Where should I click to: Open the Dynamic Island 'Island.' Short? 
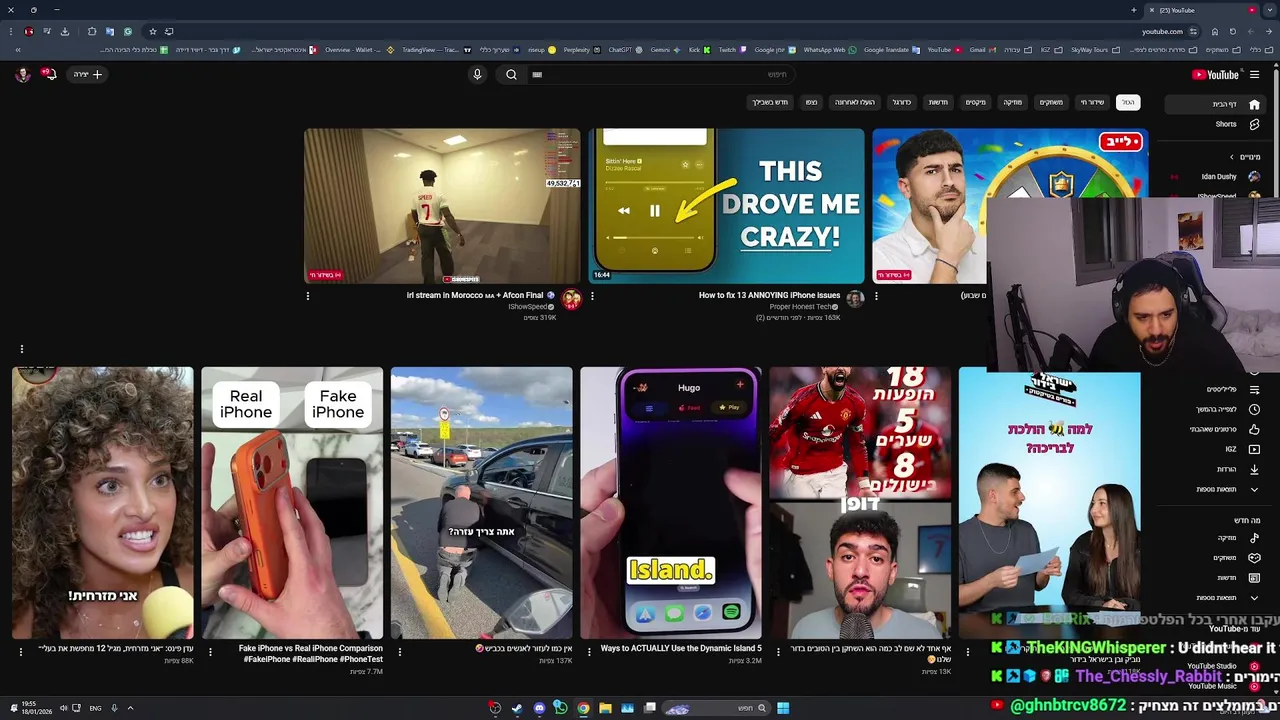click(671, 503)
